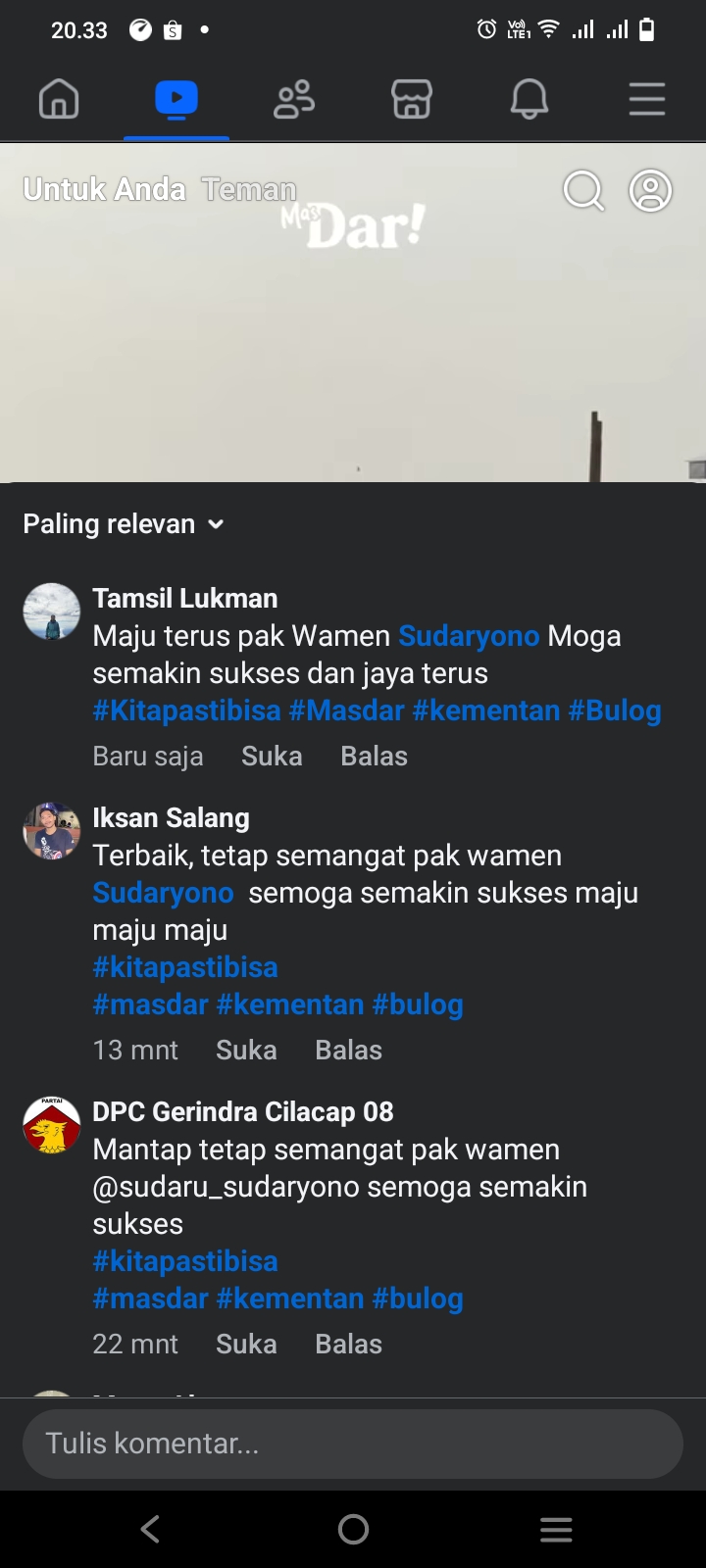Focus the Tulis komentar input field
706x1568 pixels.
(353, 1444)
